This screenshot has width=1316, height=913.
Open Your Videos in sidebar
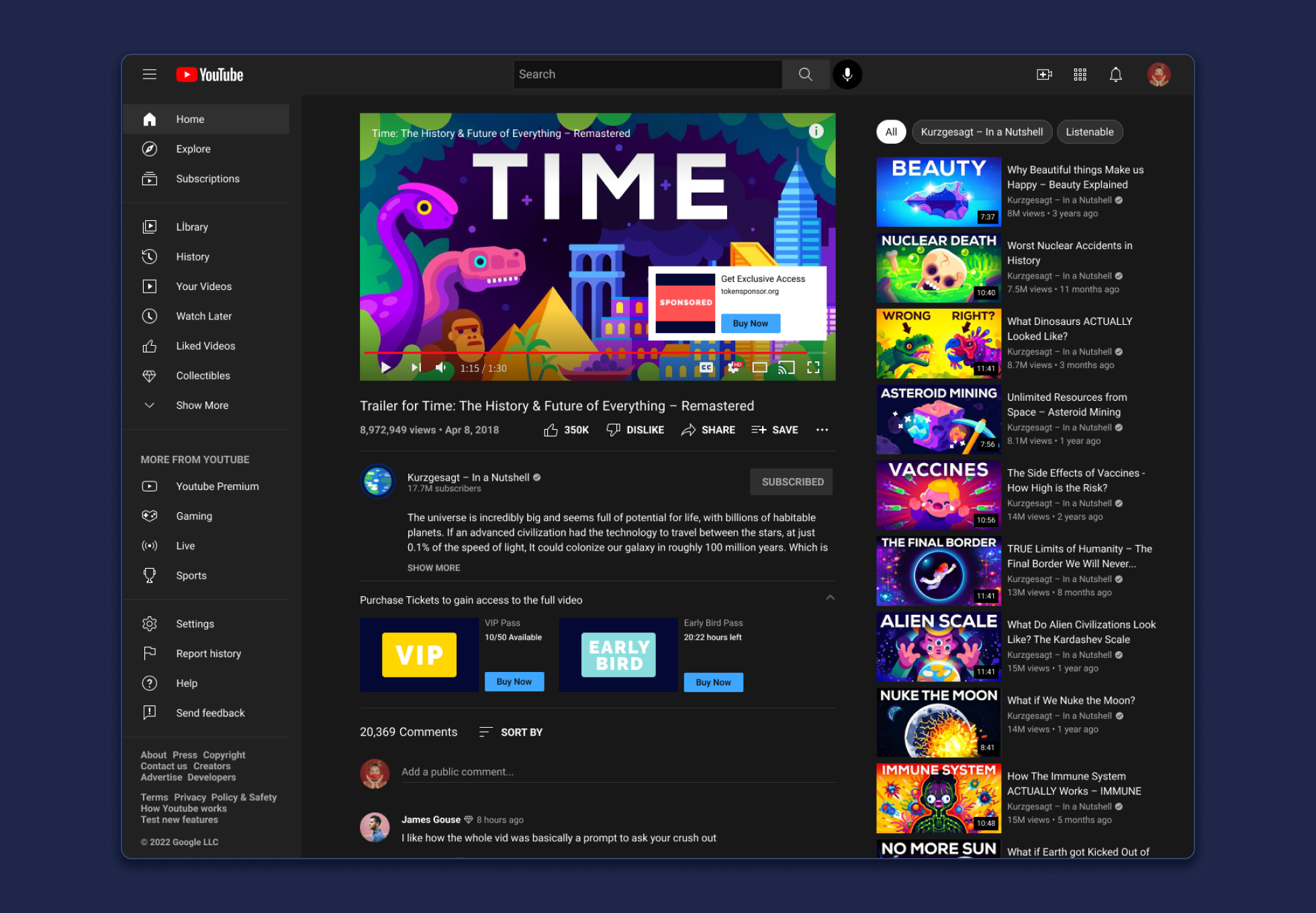pos(206,286)
